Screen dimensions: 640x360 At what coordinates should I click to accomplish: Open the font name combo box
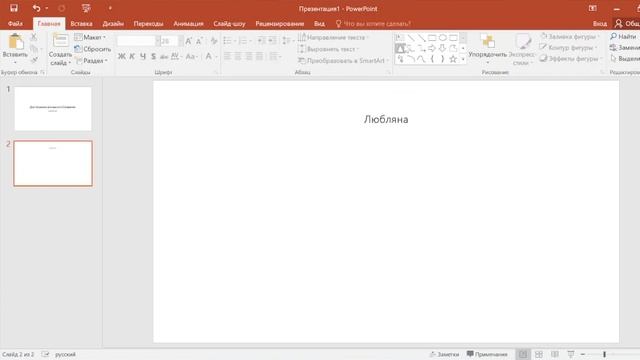[138, 41]
